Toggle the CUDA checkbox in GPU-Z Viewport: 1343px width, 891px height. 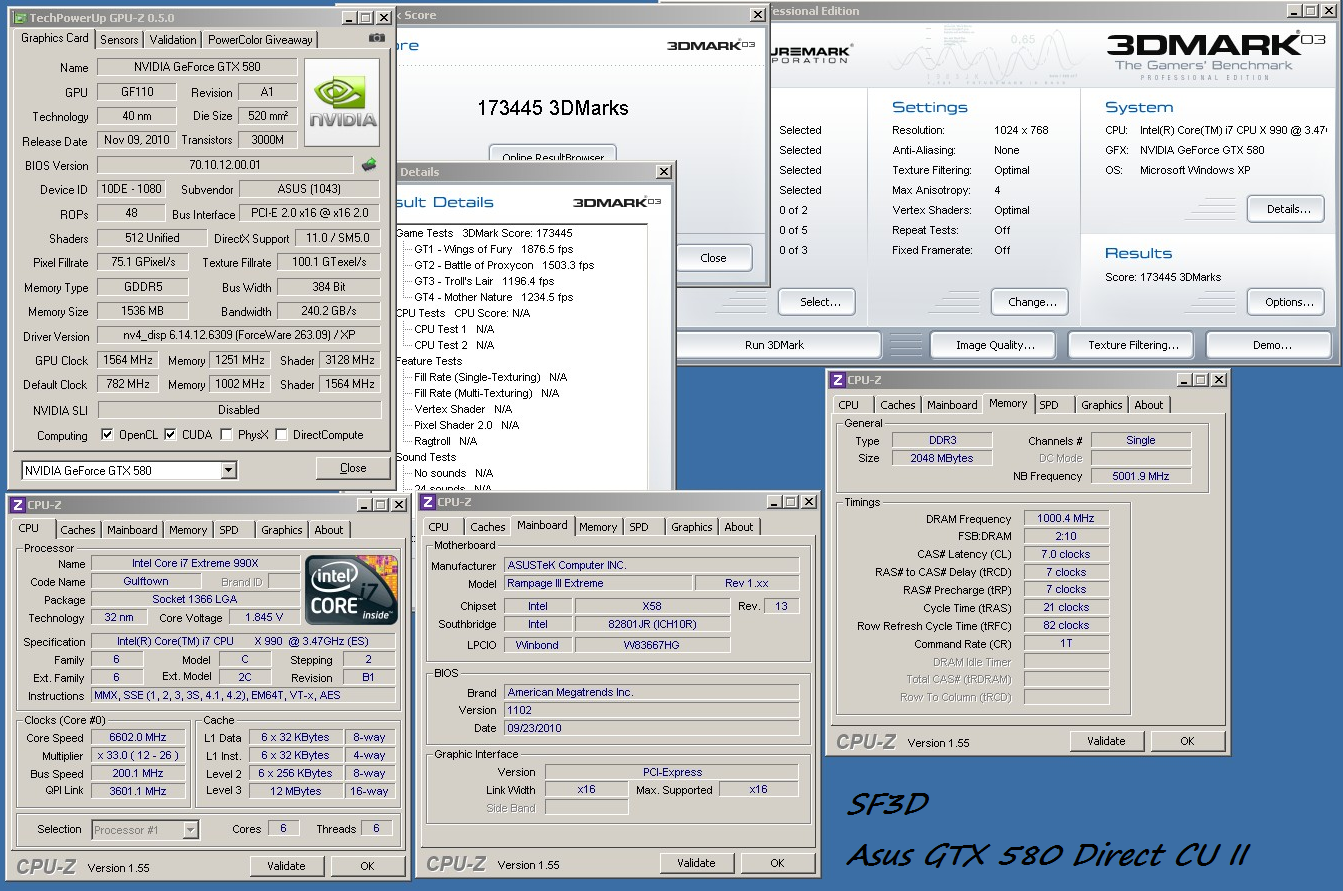pos(170,435)
